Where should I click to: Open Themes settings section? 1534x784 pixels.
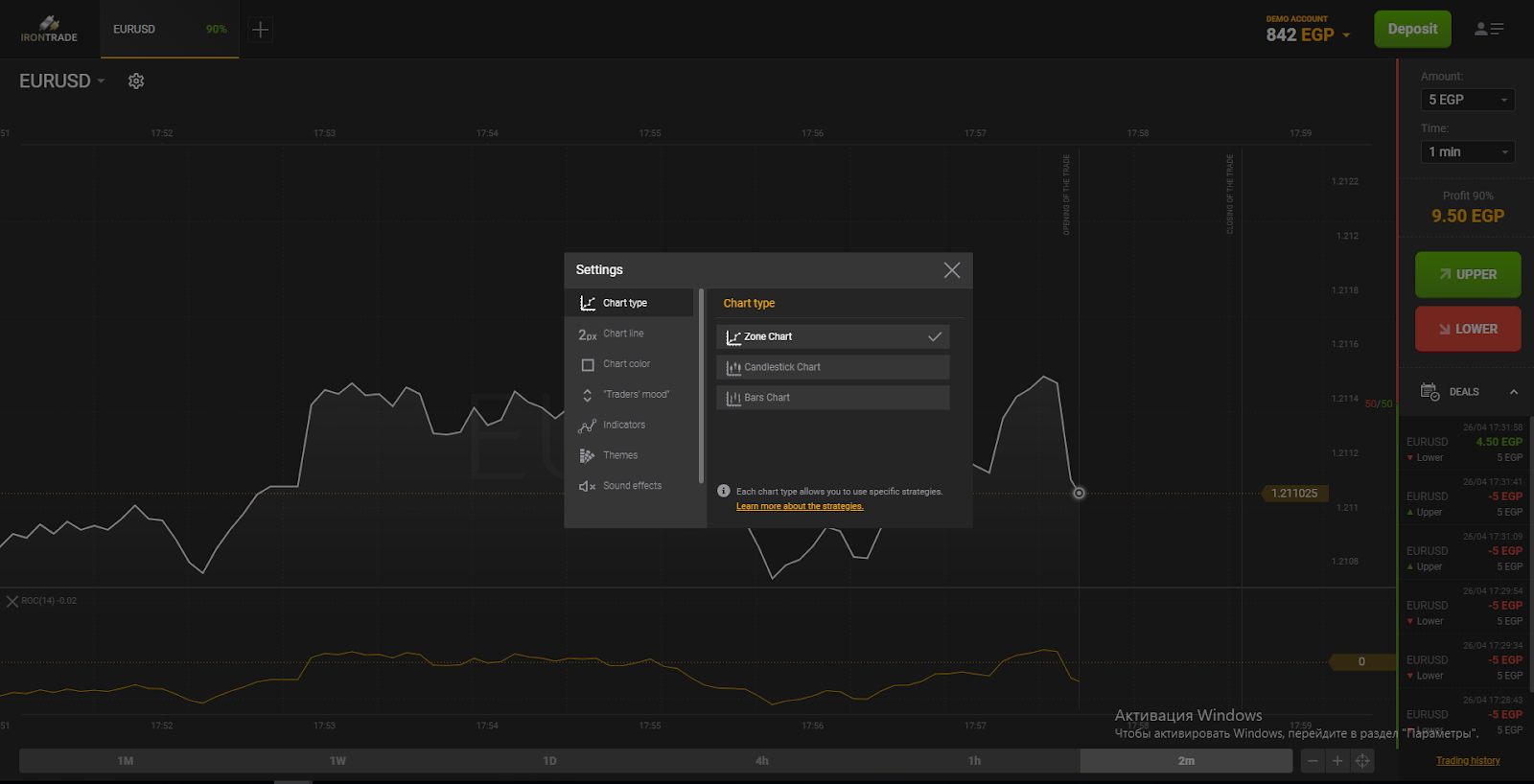[629, 456]
